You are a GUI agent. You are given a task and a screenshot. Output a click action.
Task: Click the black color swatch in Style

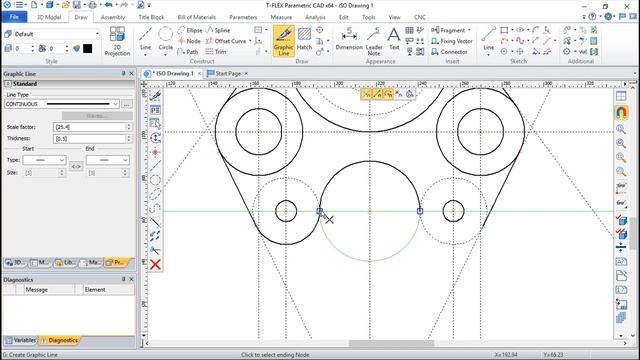(x=87, y=49)
